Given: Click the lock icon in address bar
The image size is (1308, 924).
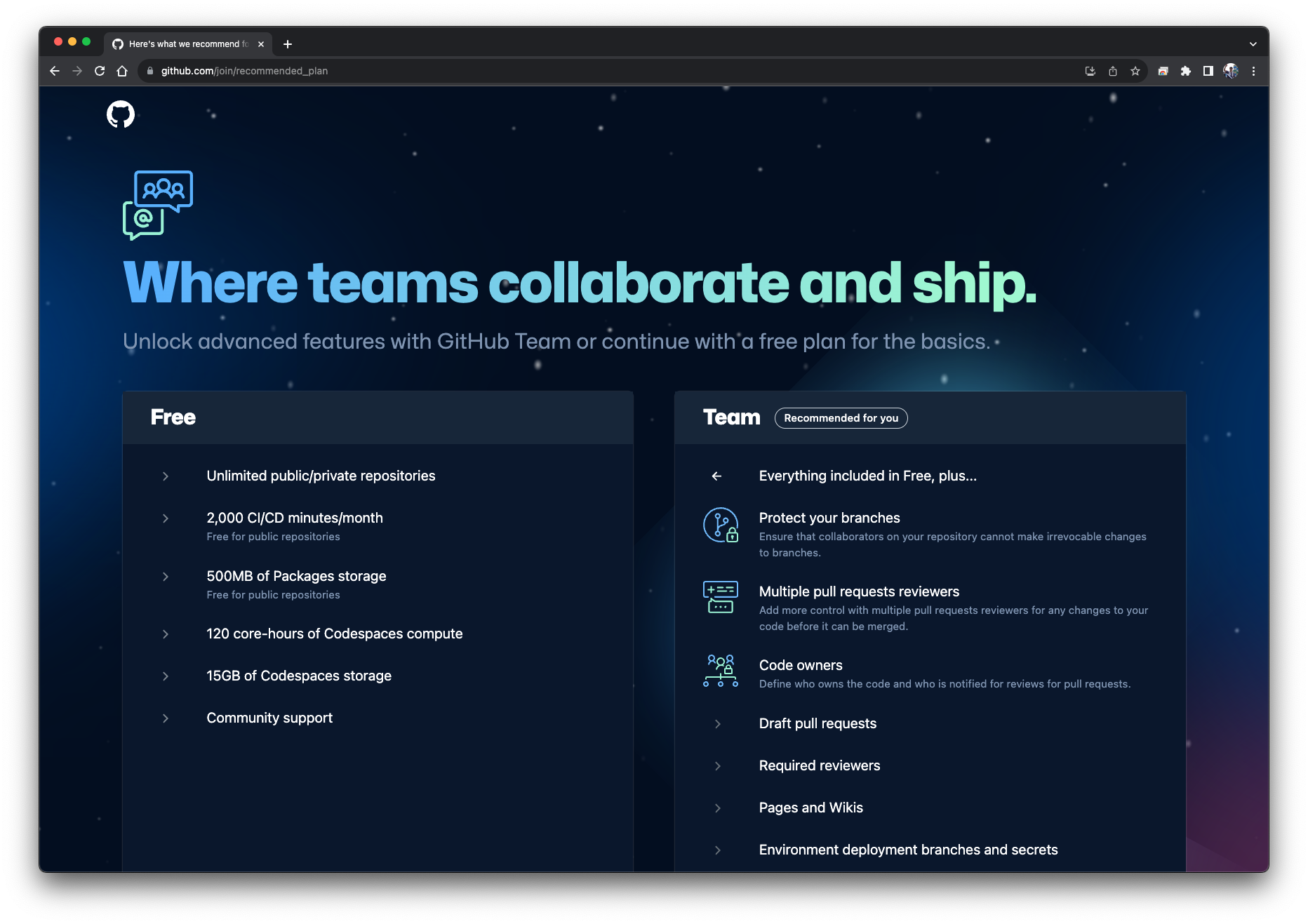Looking at the screenshot, I should pos(150,71).
